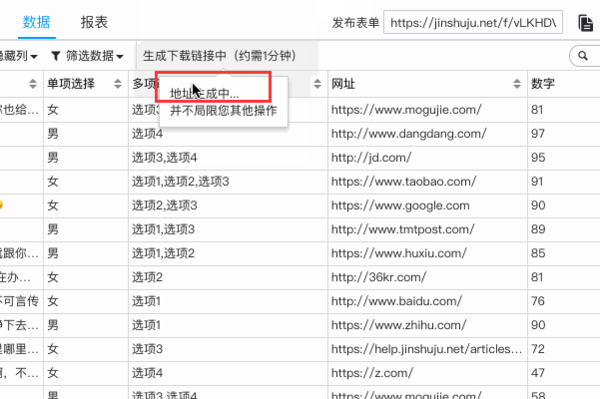
Task: Click the number 95 cell
Action: point(564,158)
